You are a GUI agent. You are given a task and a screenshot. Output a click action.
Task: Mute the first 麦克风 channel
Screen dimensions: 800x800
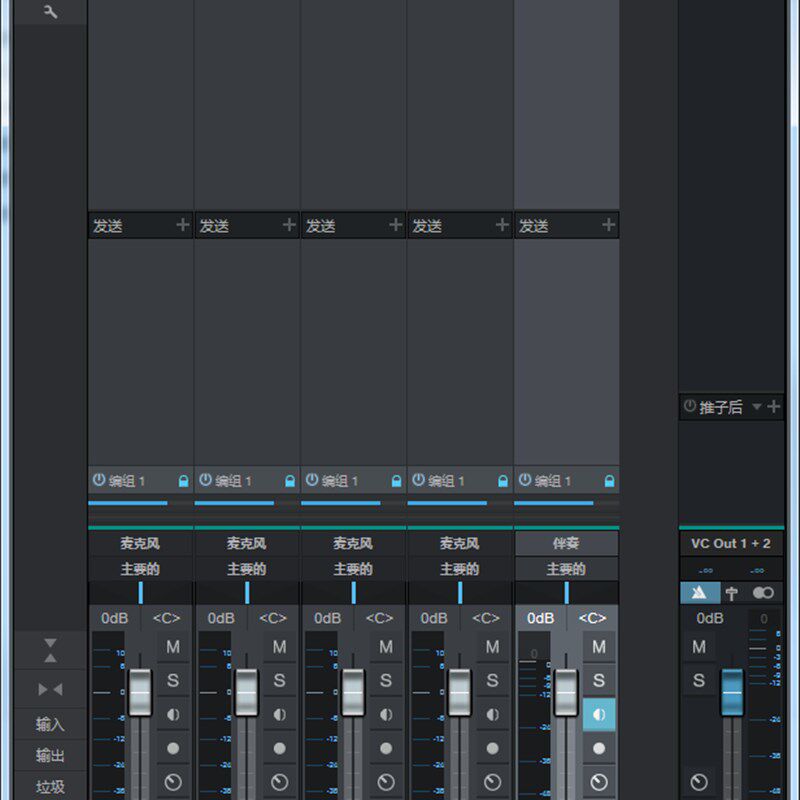click(x=173, y=647)
